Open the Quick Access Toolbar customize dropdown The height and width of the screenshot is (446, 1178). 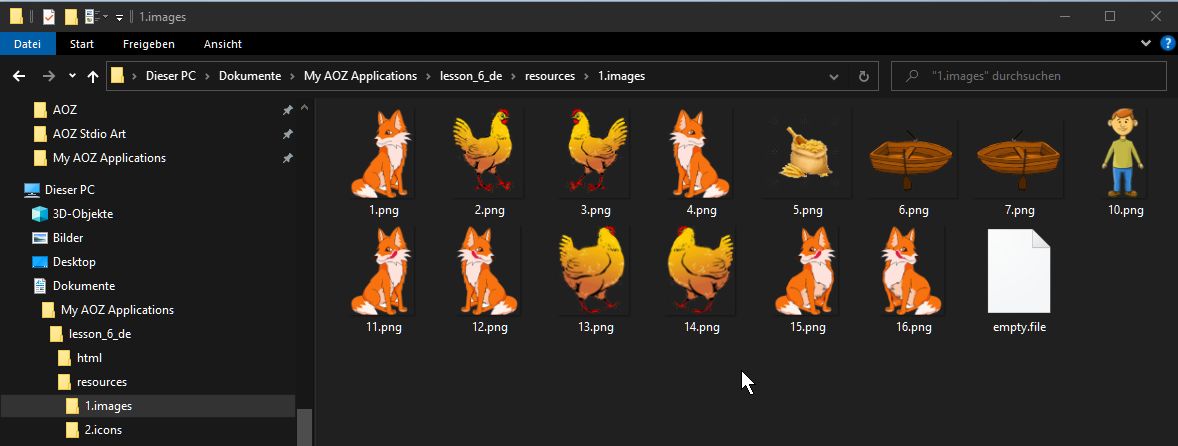click(x=120, y=17)
